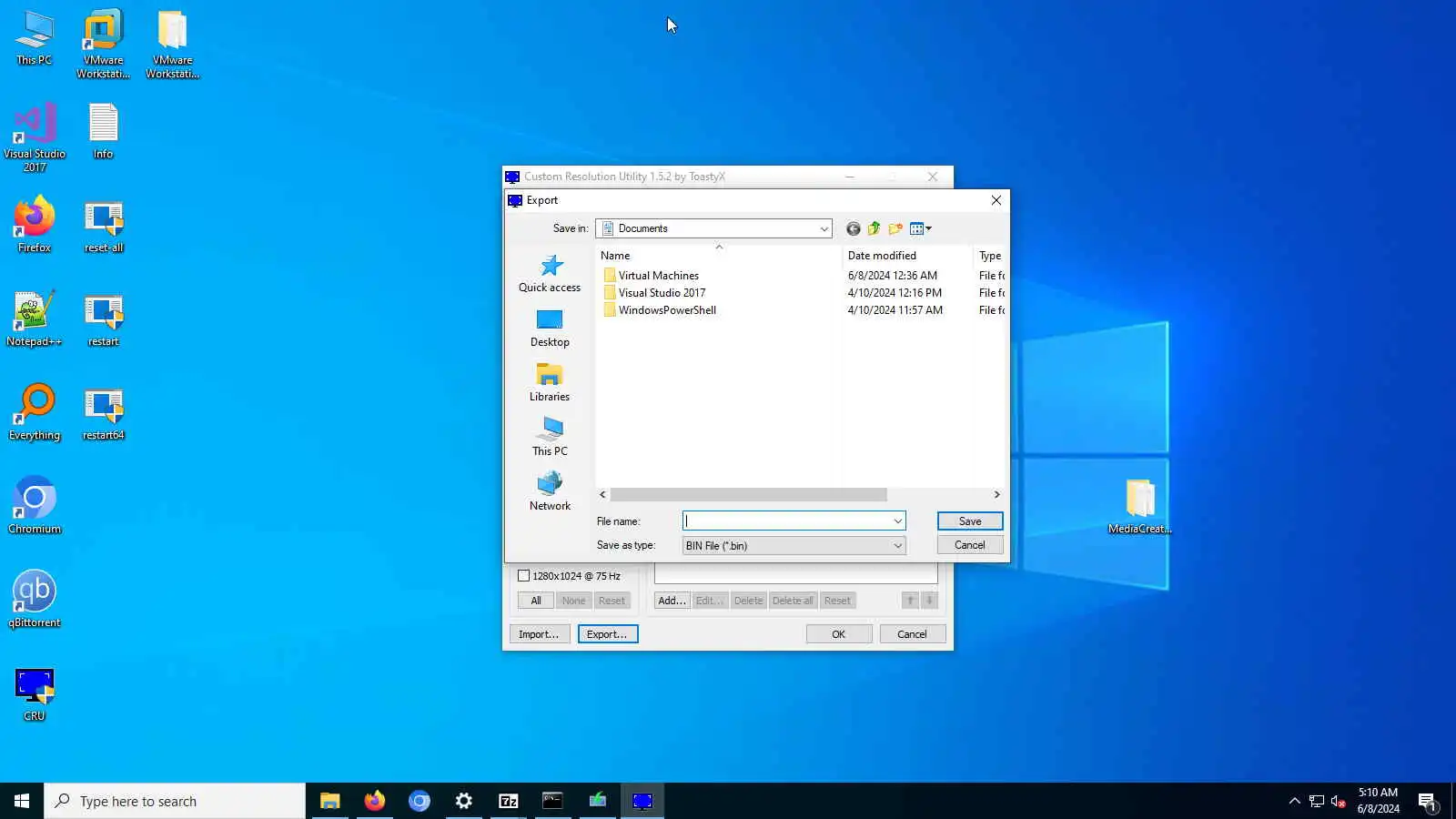Screen dimensions: 1456x819
Task: Open the notification center in taskbar
Action: tap(1427, 801)
